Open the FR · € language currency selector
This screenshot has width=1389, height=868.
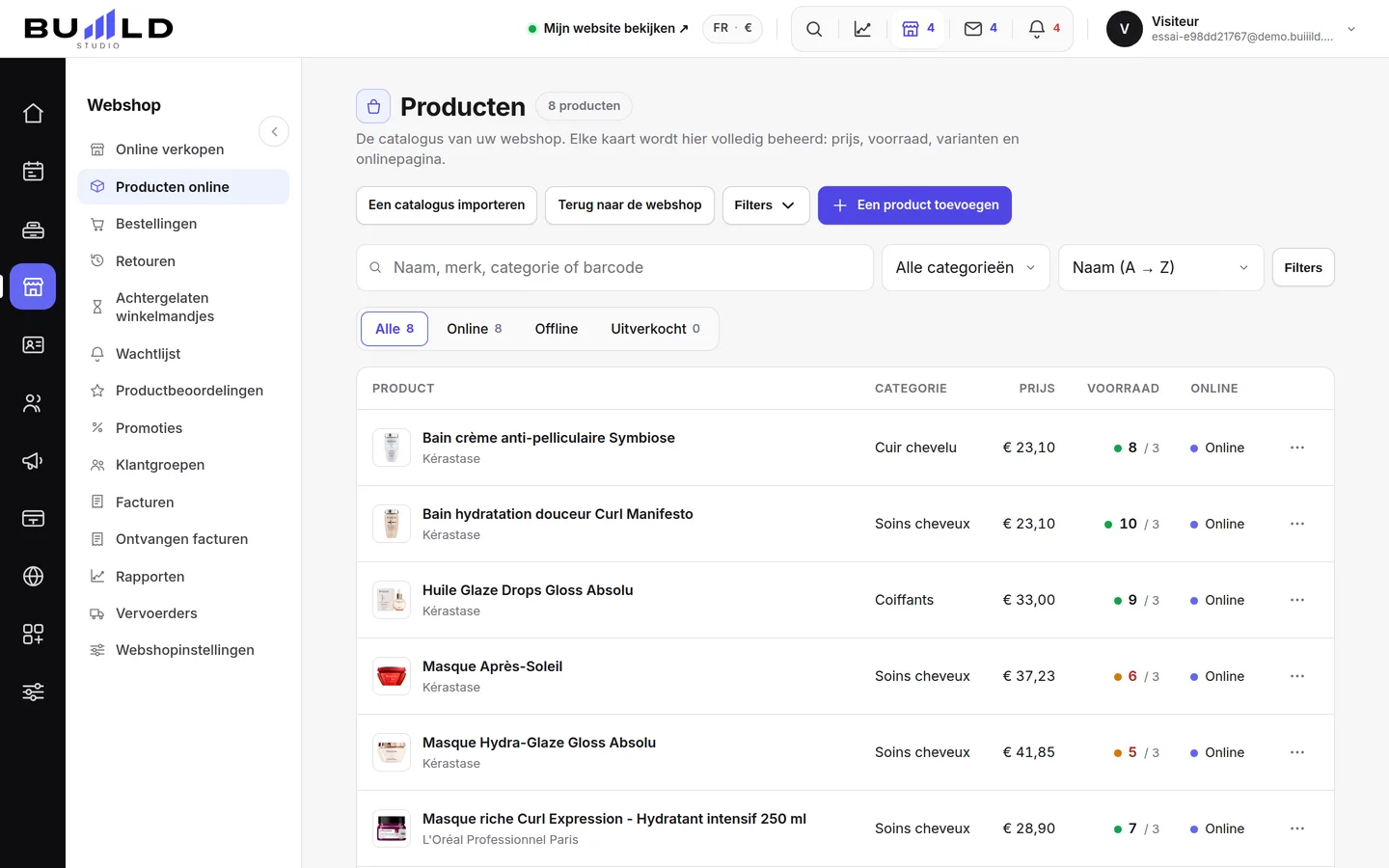pyautogui.click(x=732, y=28)
